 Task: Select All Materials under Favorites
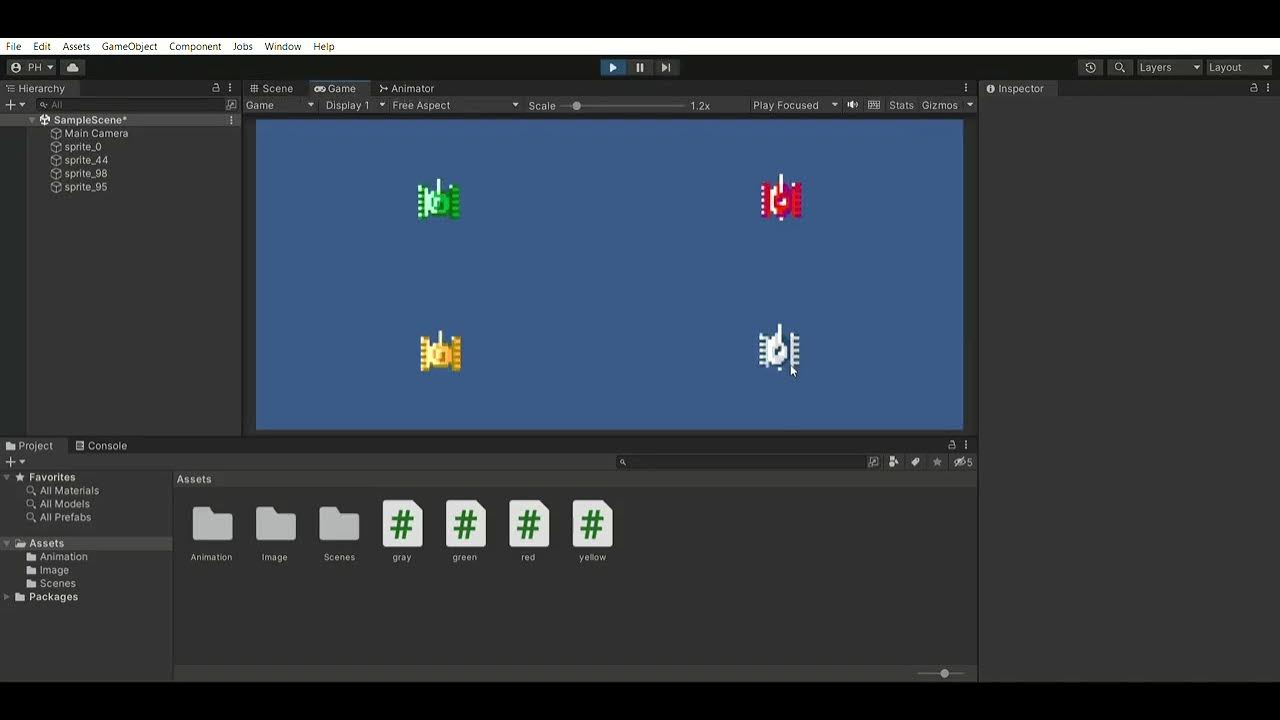pyautogui.click(x=69, y=491)
